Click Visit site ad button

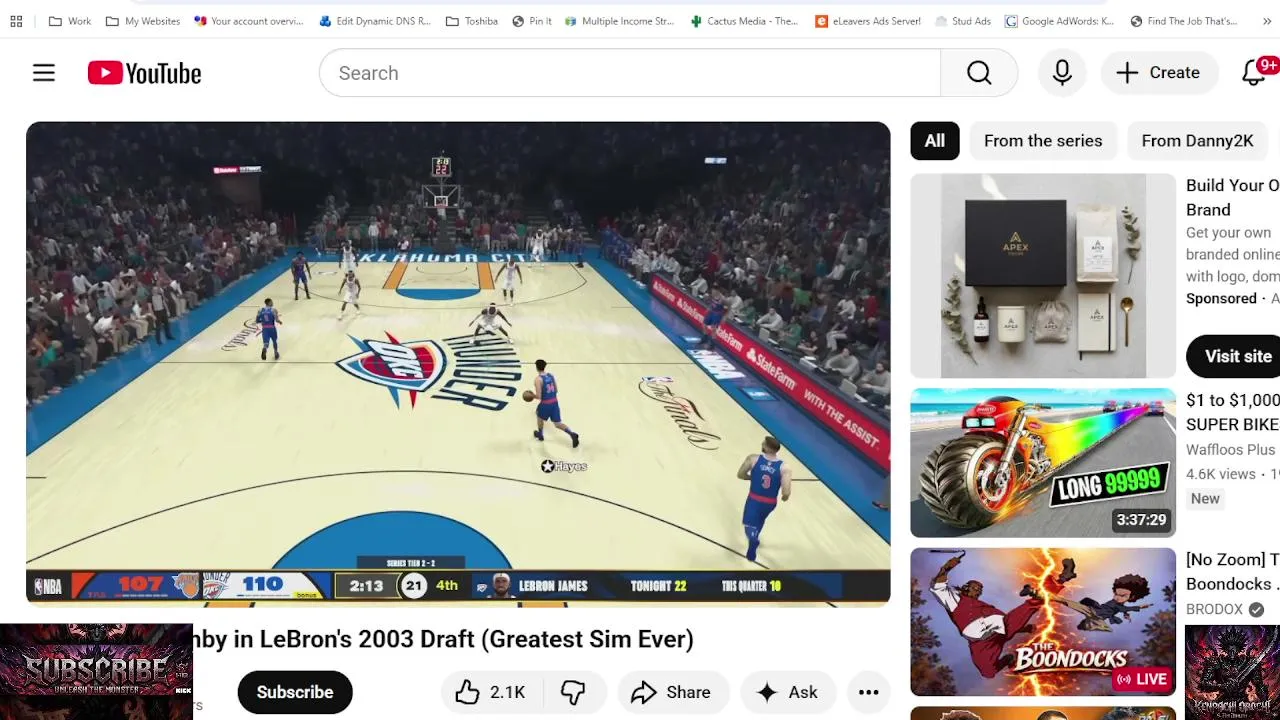point(1233,357)
